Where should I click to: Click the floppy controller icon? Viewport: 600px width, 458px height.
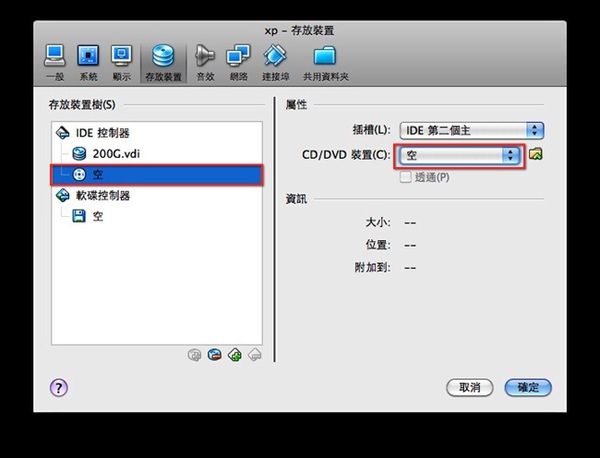tap(63, 196)
